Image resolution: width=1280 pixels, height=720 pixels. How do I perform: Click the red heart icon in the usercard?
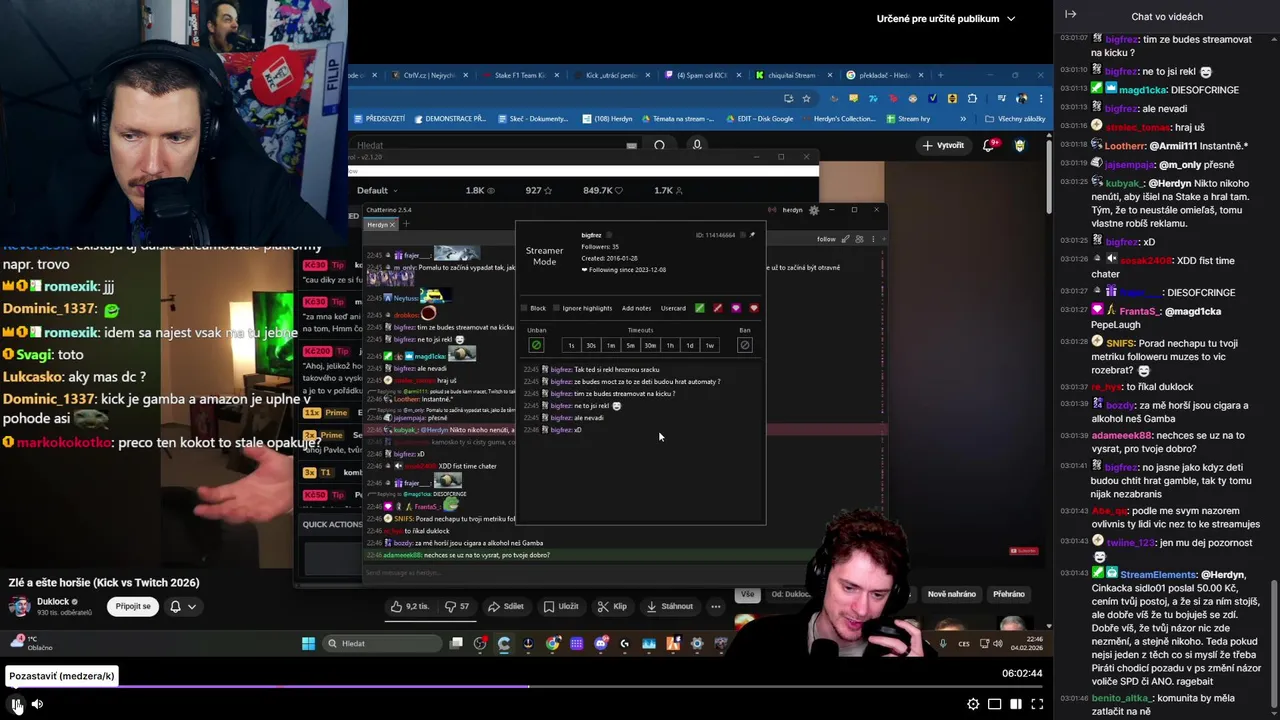point(754,308)
